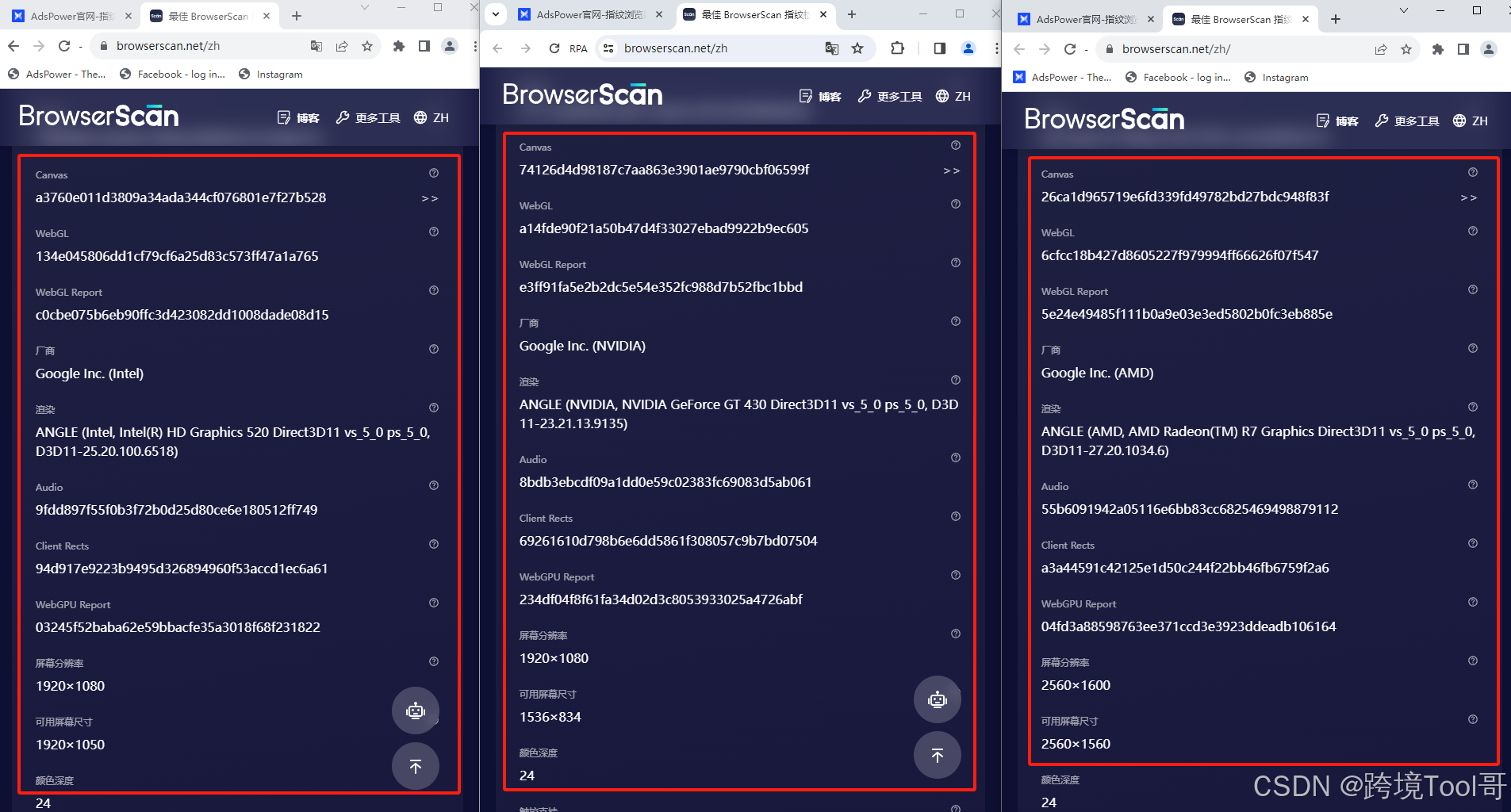Viewport: 1511px width, 812px height.
Task: Open ZH language selector in right window
Action: click(x=1471, y=121)
